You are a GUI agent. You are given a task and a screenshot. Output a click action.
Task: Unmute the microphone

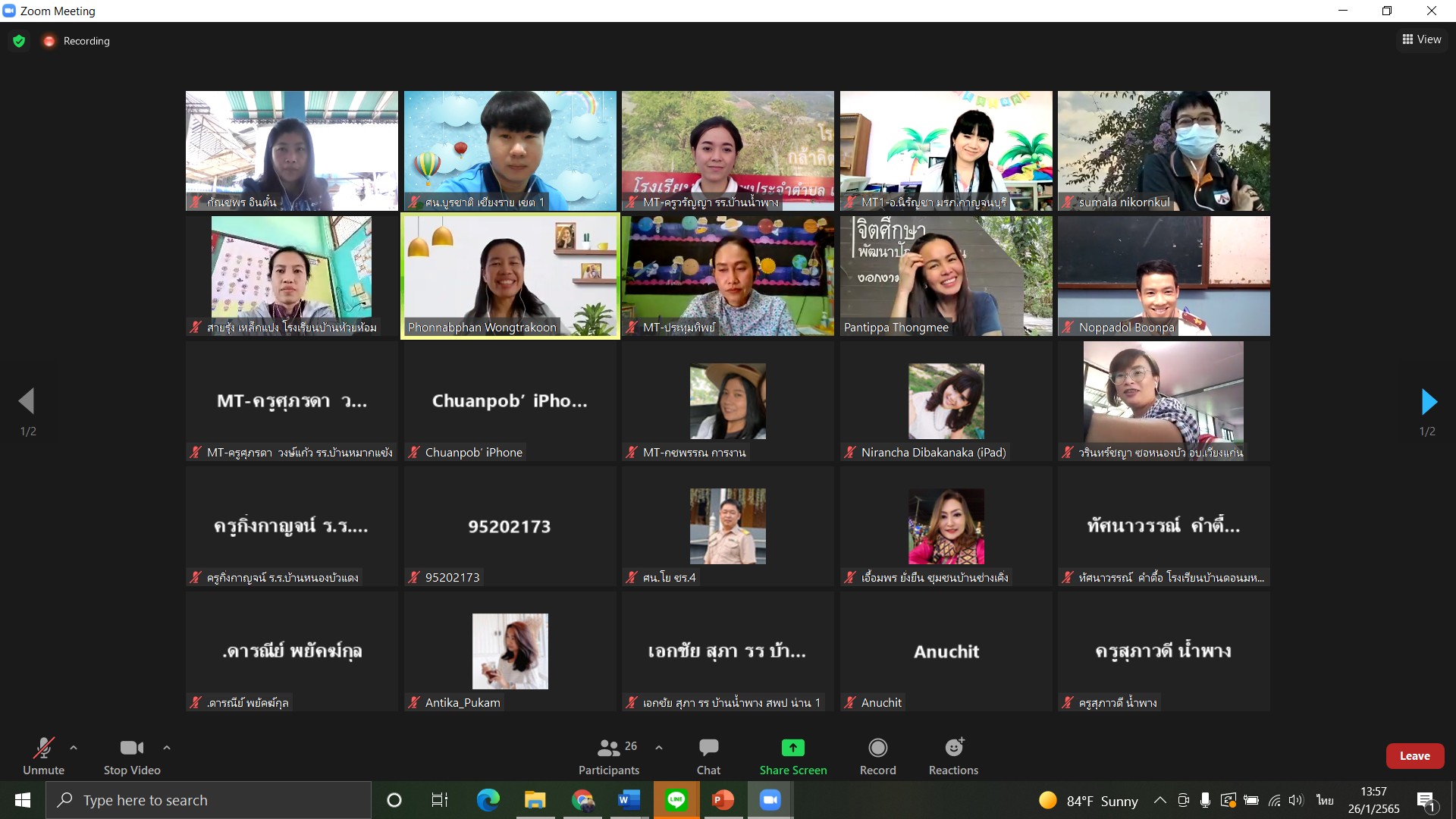point(43,756)
